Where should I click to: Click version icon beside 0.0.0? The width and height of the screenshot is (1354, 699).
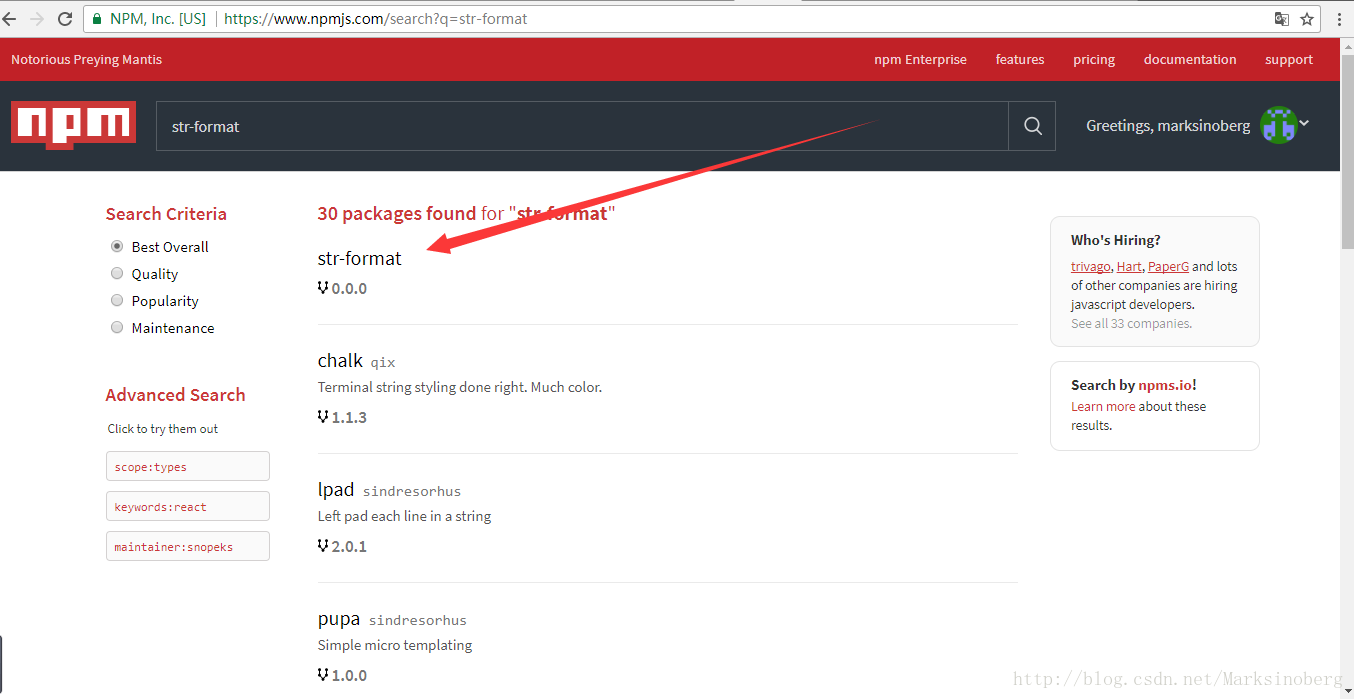[x=323, y=288]
